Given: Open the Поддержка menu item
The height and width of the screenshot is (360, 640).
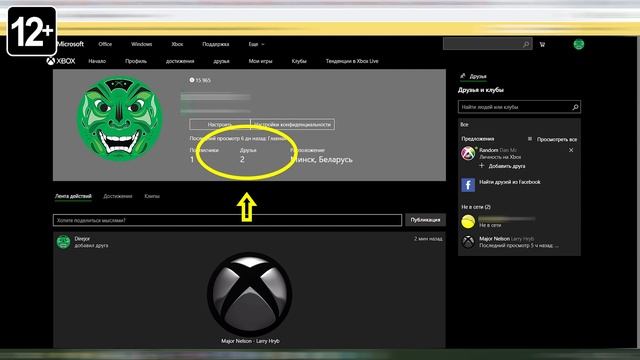Looking at the screenshot, I should pyautogui.click(x=216, y=44).
